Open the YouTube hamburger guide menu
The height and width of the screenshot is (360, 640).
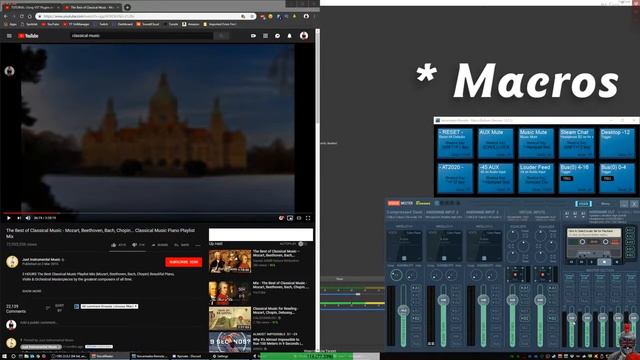tap(9, 36)
